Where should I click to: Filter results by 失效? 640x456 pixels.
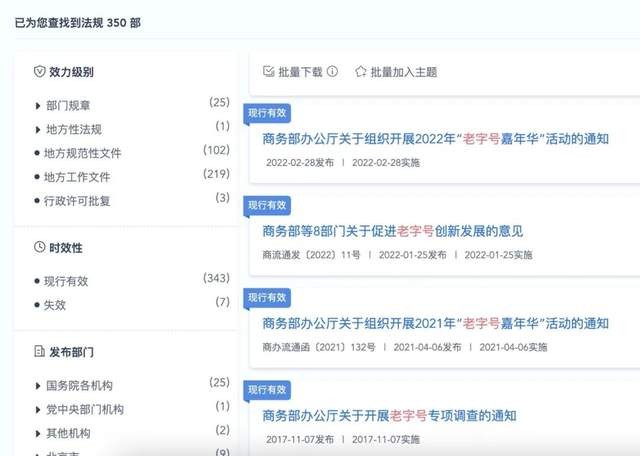[55, 305]
